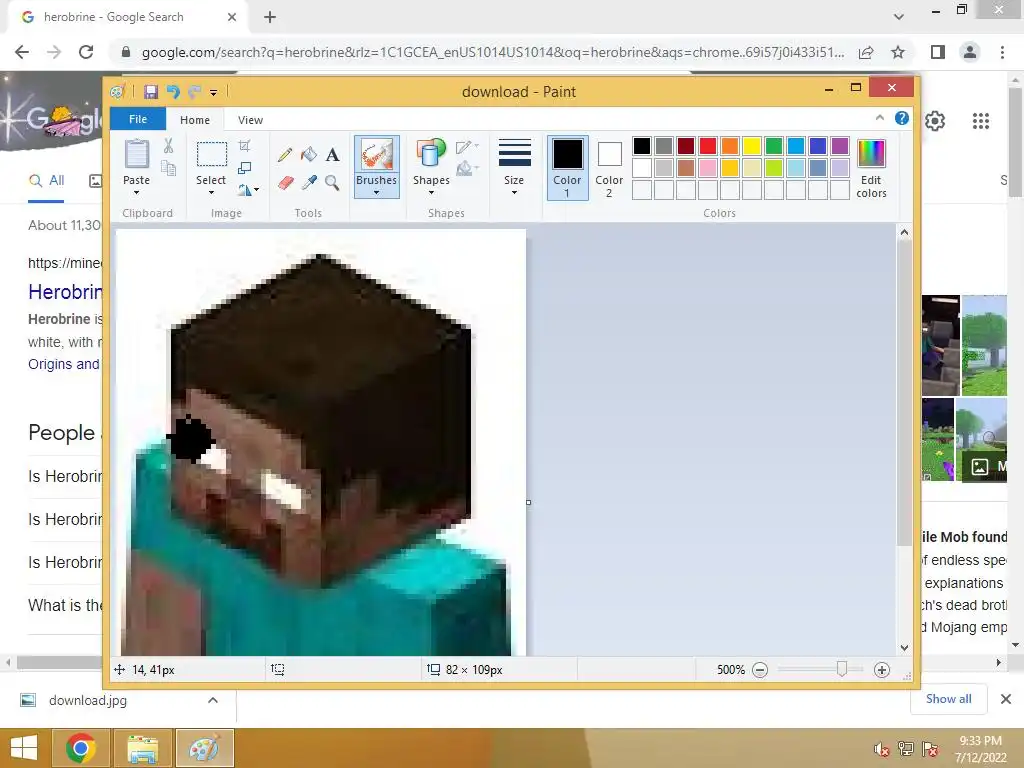Open Paint Help question mark icon
Viewport: 1024px width, 768px height.
point(902,118)
